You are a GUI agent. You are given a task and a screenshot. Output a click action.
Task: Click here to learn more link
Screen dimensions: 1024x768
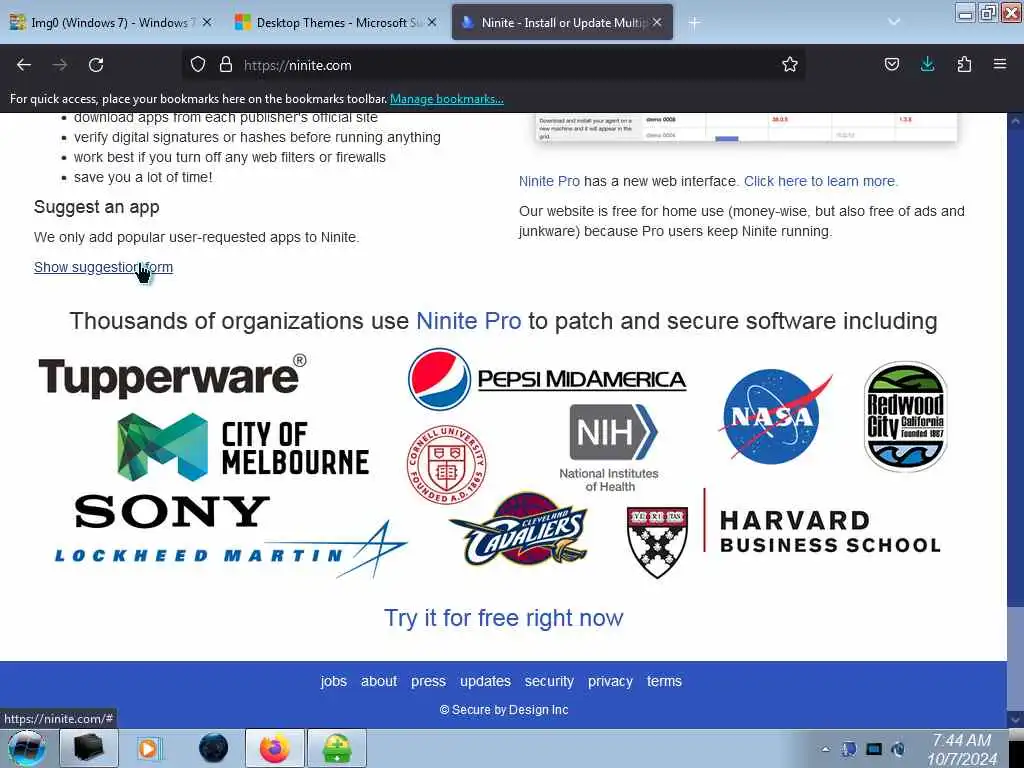tap(821, 181)
